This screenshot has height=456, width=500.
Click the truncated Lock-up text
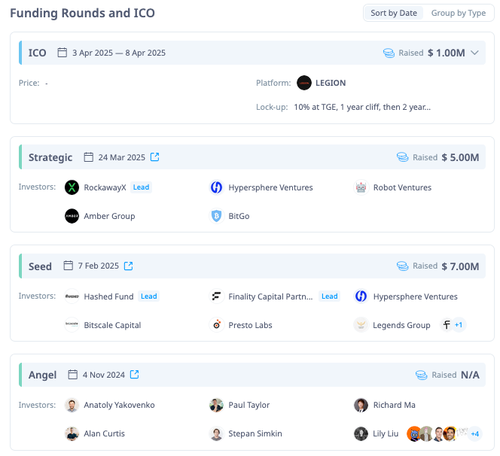(x=362, y=107)
